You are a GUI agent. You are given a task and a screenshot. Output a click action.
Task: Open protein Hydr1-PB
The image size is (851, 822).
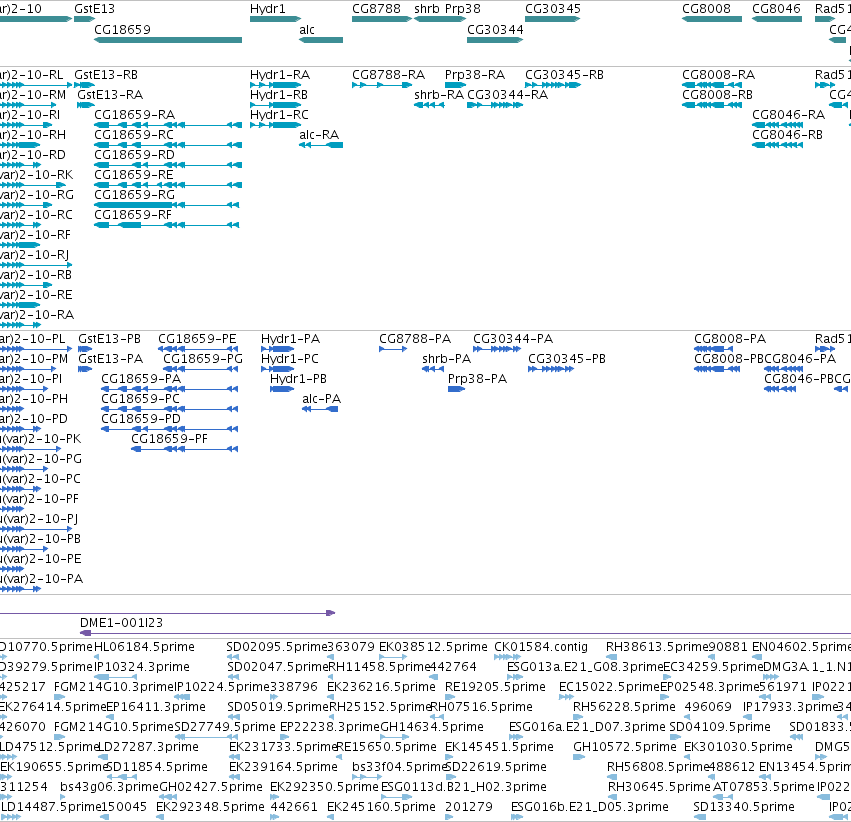click(299, 379)
